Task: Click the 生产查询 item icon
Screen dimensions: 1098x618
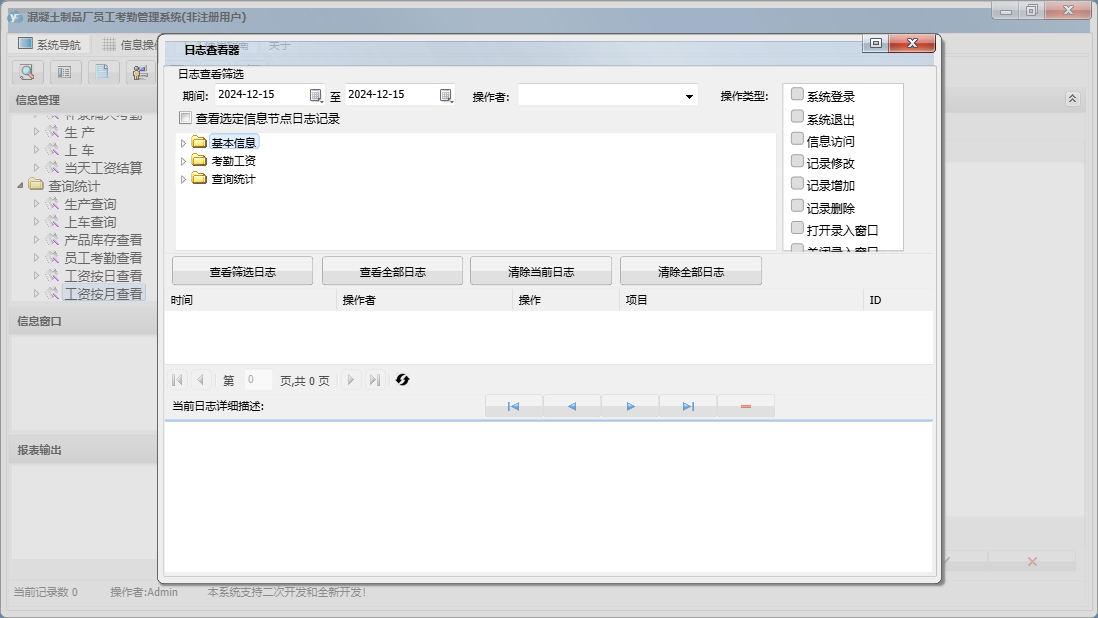Action: point(53,204)
